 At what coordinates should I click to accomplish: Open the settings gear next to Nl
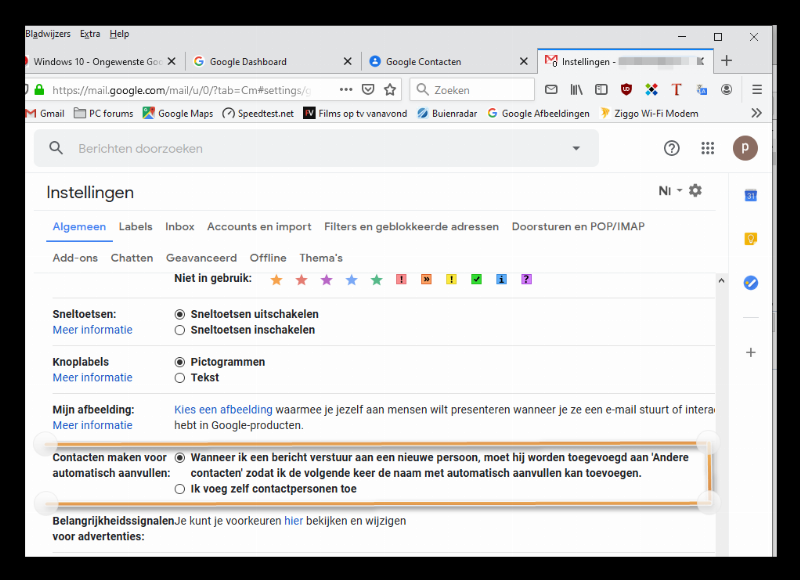pos(695,189)
